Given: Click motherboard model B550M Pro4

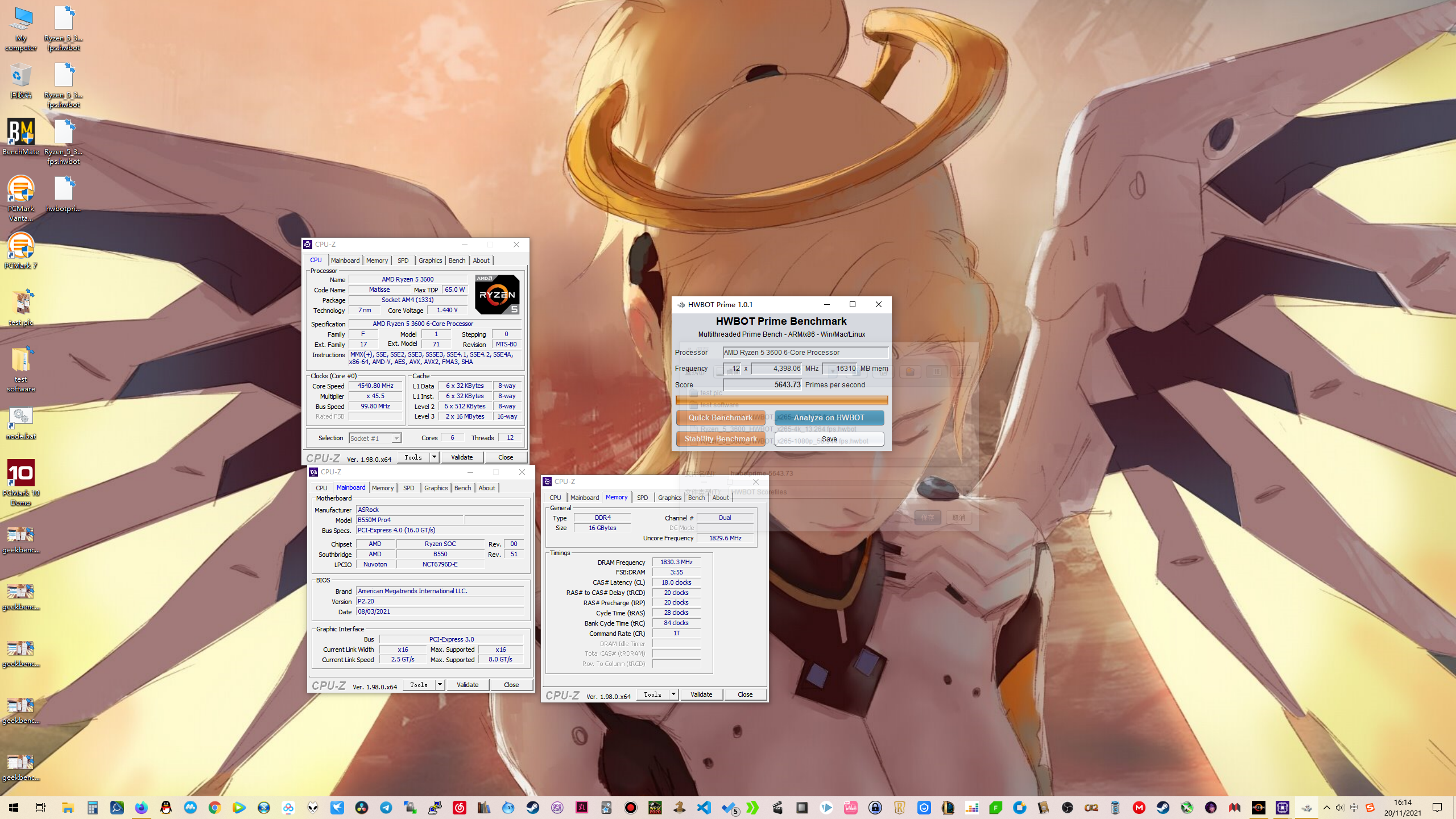Looking at the screenshot, I should coord(409,520).
